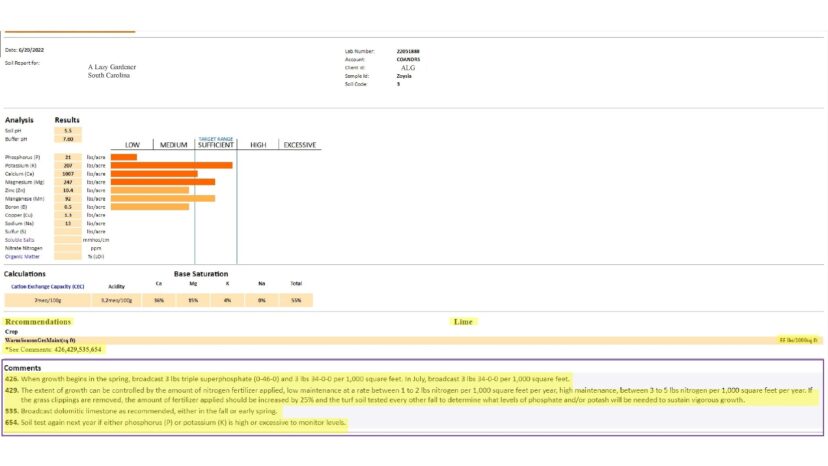
Task: Open the Cation Exchange Capacity (CEC) link
Action: (x=48, y=286)
